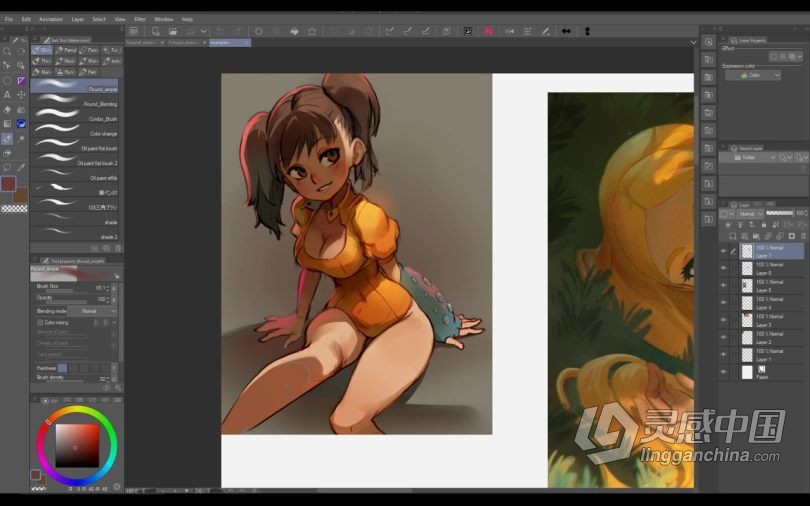Select the Oil paint flat brush 2
This screenshot has height=506, width=810.
pyautogui.click(x=74, y=160)
